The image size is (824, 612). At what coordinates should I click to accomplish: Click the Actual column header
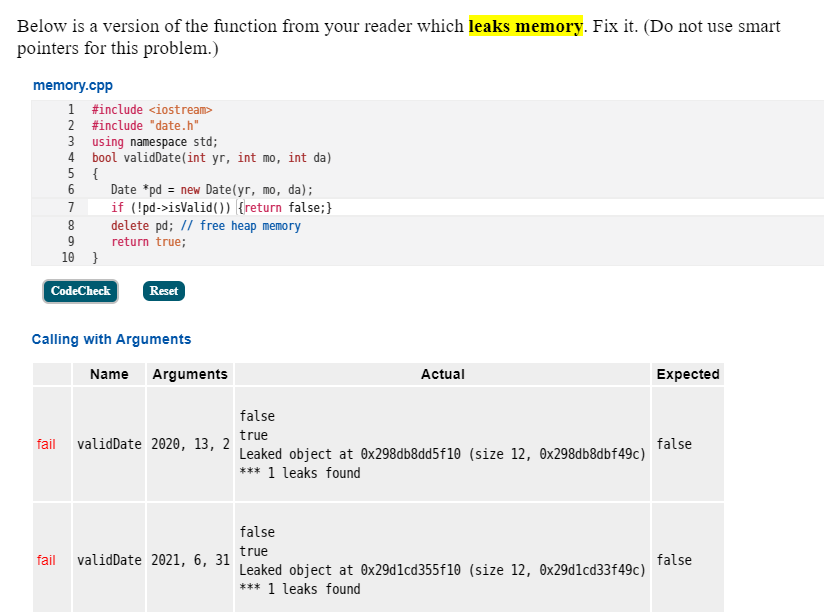coord(443,374)
